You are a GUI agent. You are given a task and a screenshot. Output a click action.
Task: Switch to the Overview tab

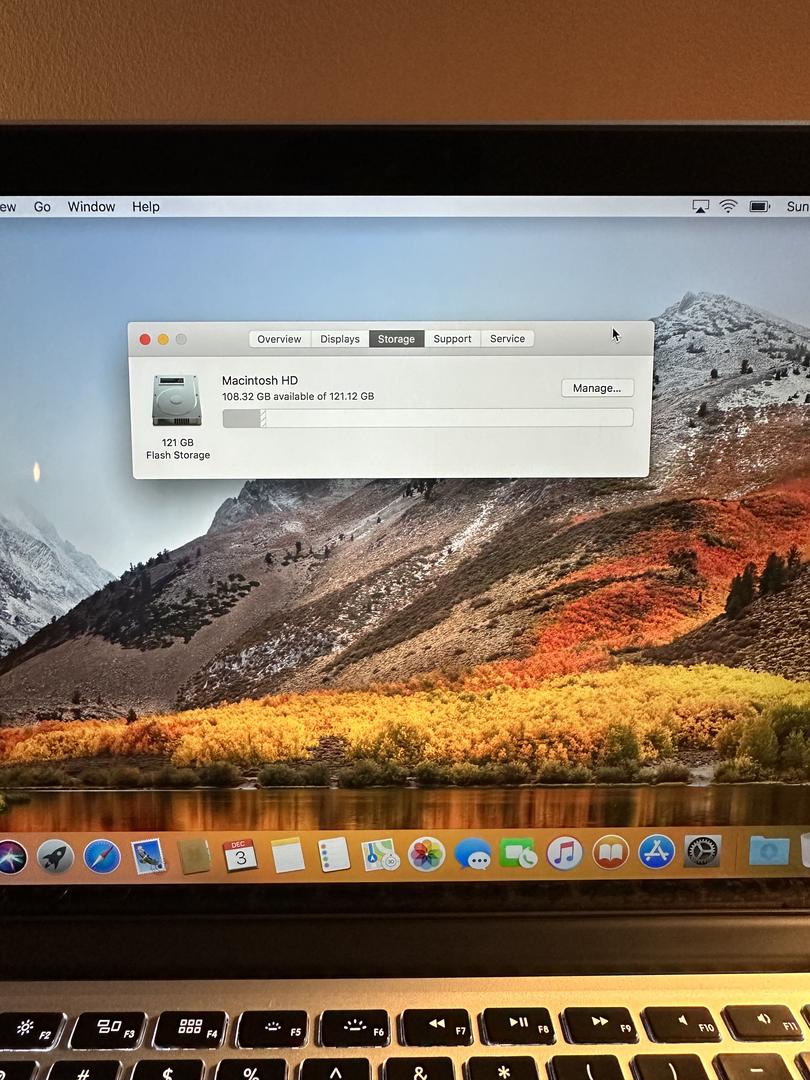(x=279, y=339)
